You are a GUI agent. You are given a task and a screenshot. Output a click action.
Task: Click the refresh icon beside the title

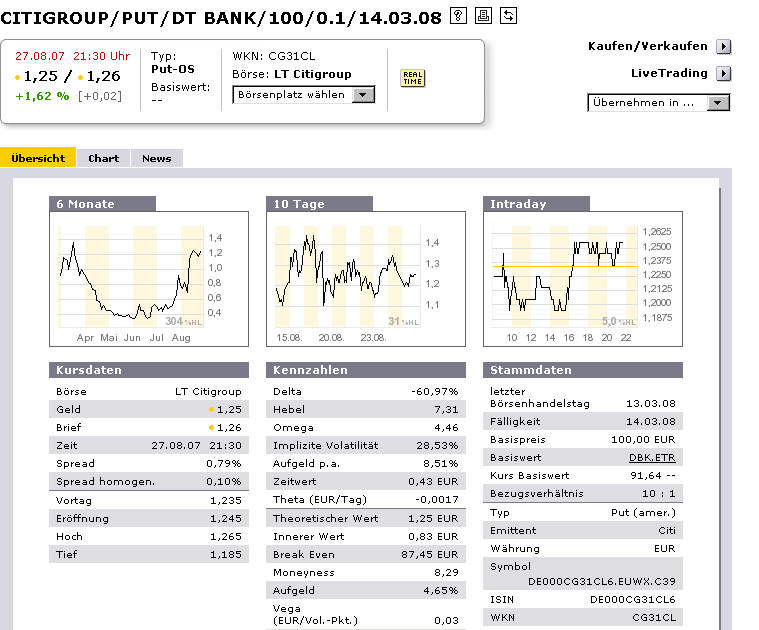[509, 15]
